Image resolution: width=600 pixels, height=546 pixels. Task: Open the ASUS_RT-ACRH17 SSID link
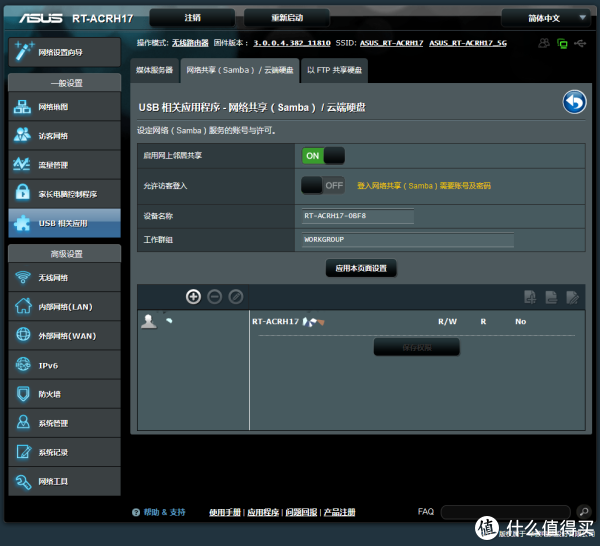[x=391, y=43]
